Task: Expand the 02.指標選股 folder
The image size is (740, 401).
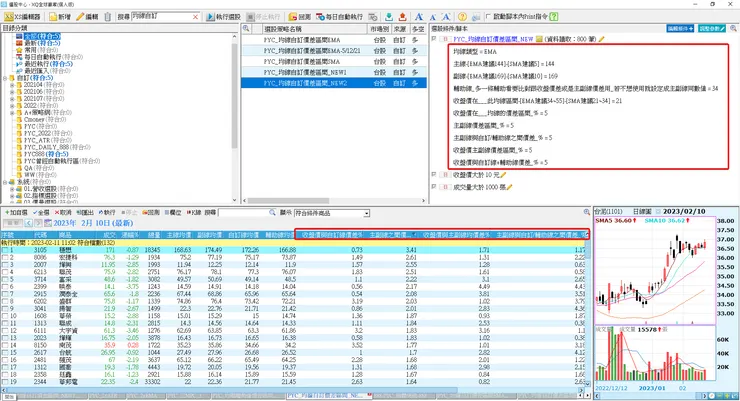Action: coord(12,195)
